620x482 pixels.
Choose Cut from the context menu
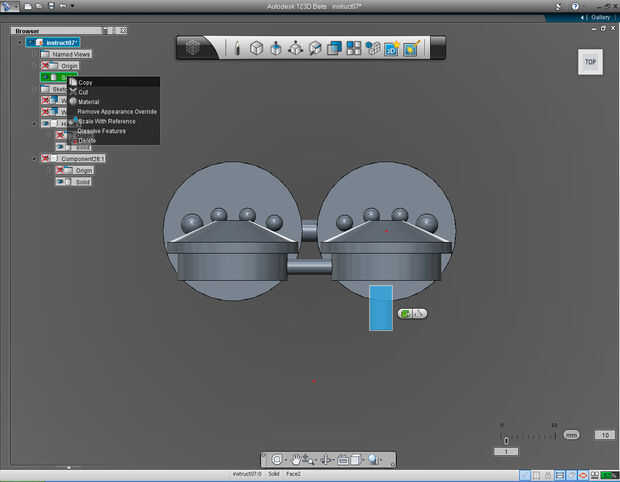coord(113,92)
